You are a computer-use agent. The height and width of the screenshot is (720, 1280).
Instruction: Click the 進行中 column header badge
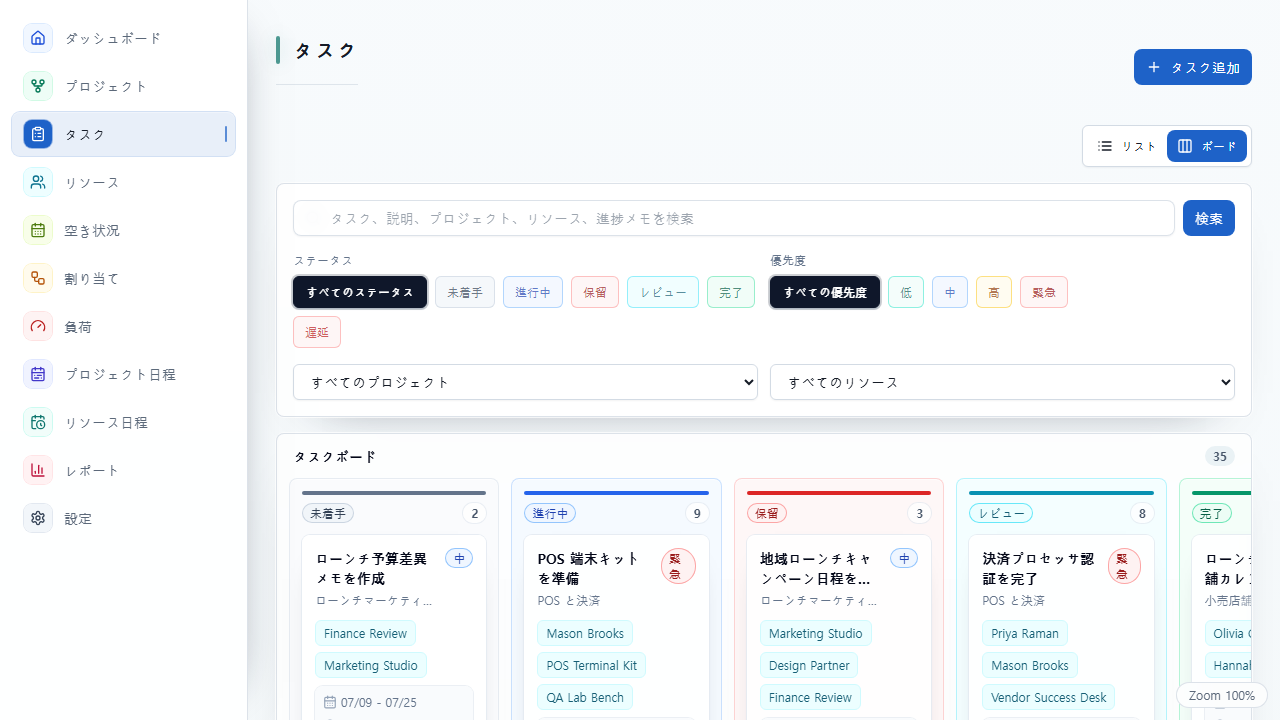pos(550,513)
